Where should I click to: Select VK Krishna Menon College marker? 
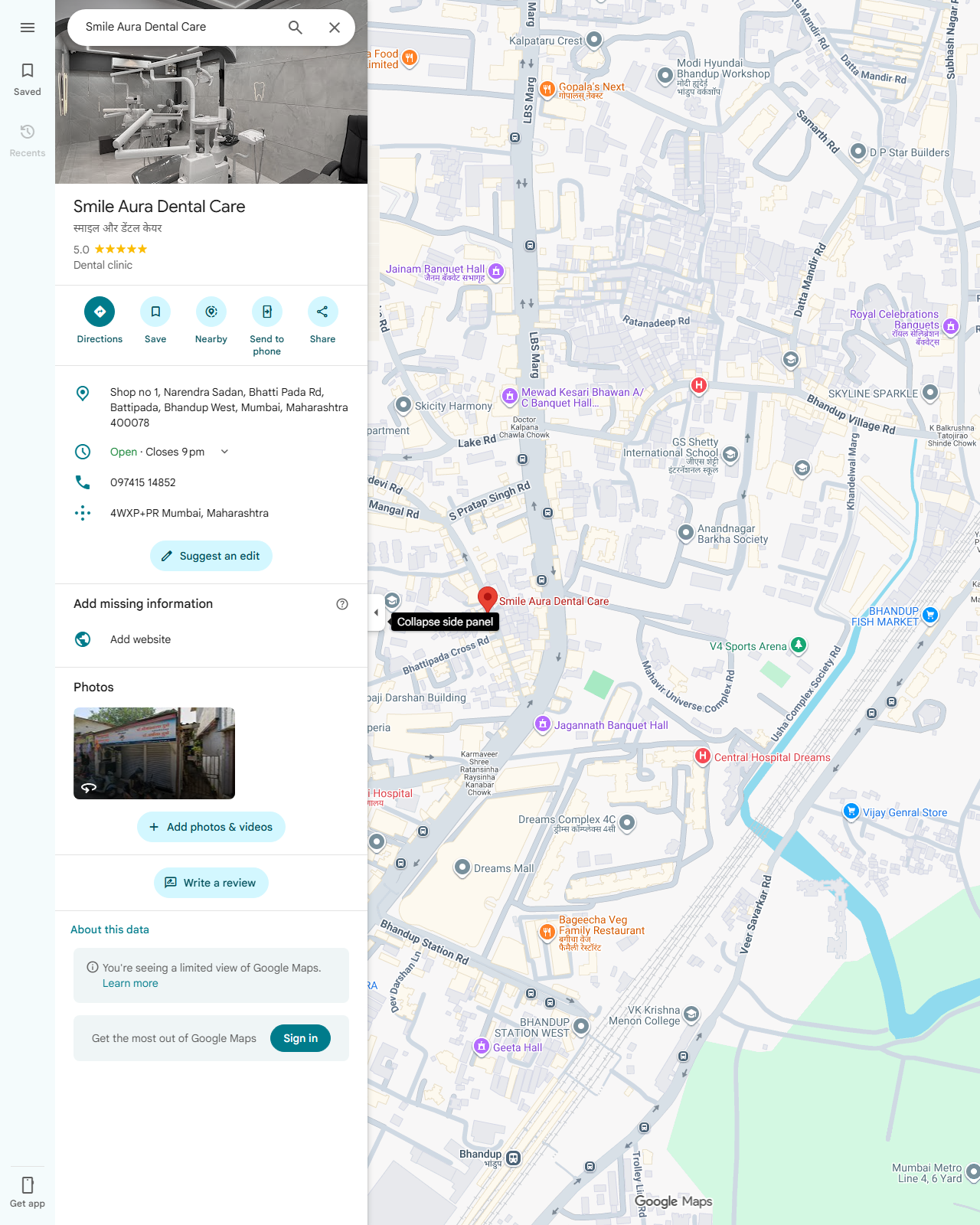pyautogui.click(x=691, y=1014)
